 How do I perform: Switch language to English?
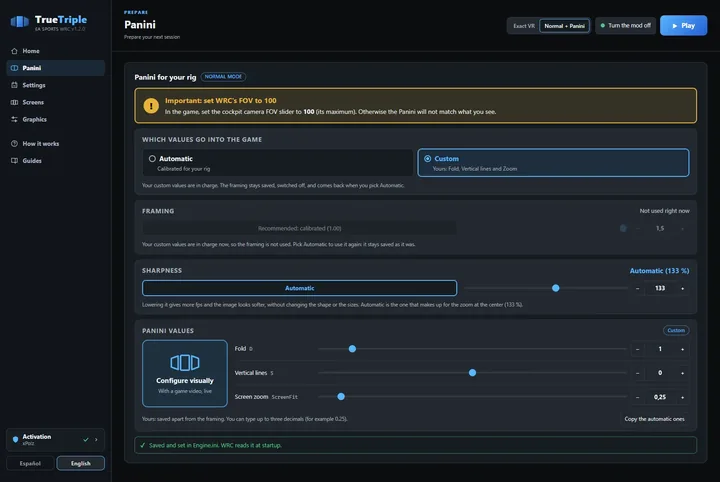point(81,463)
